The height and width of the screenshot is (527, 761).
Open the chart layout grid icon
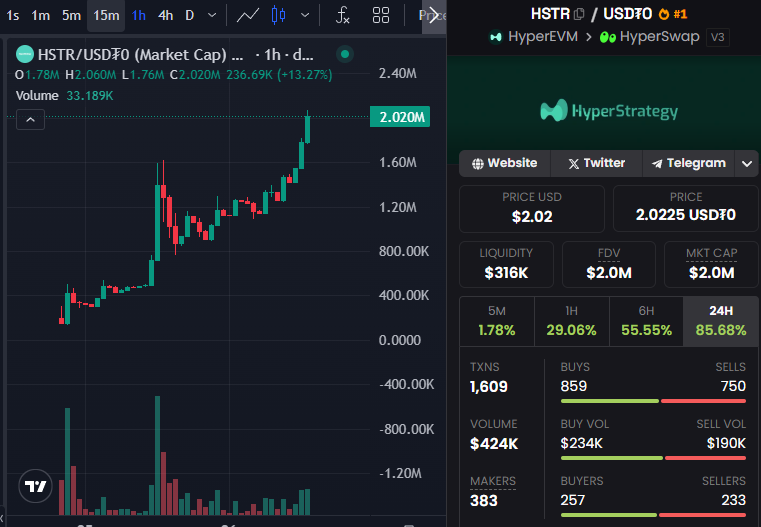pos(380,16)
